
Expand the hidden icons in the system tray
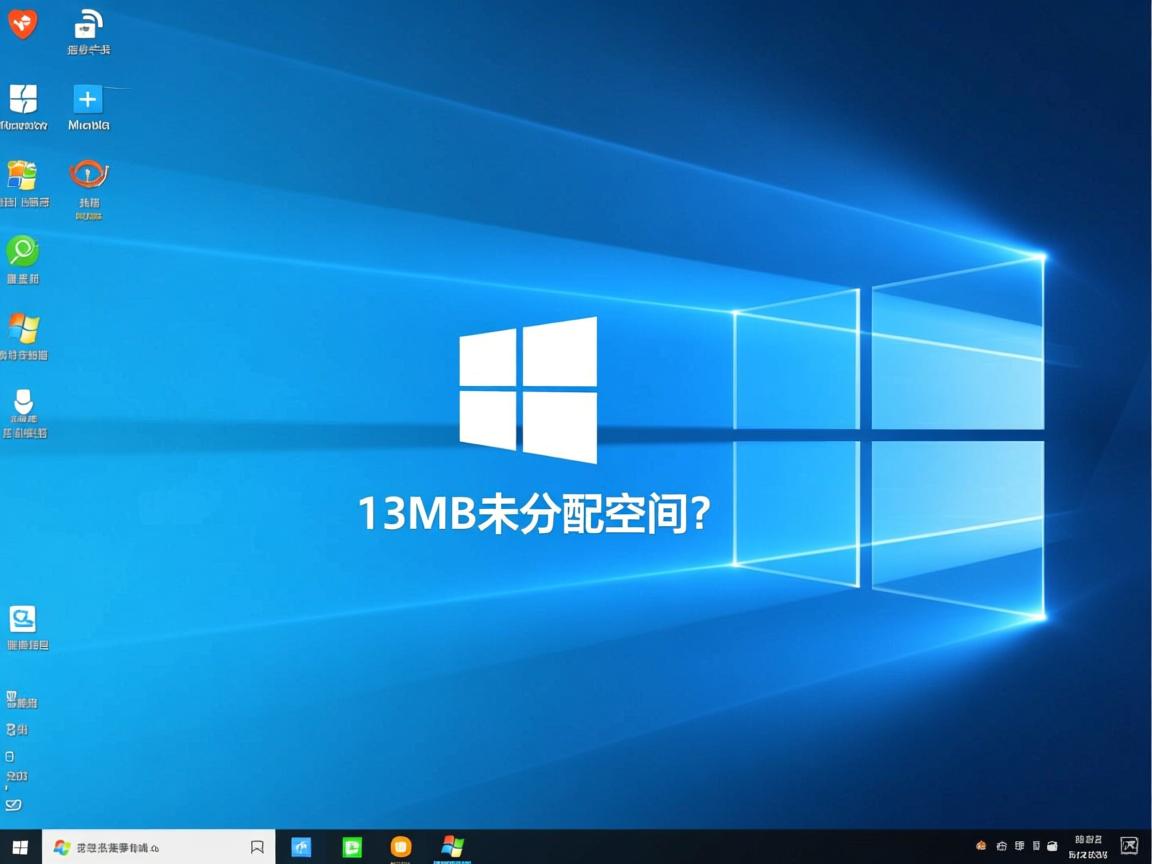(982, 846)
